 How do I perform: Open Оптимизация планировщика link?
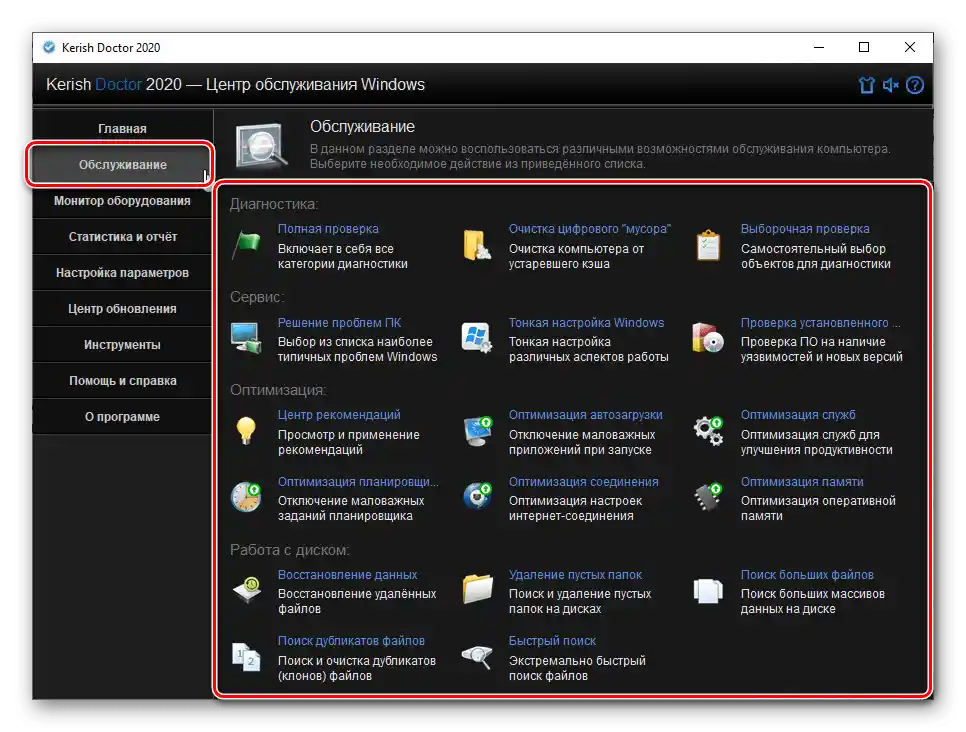[358, 481]
